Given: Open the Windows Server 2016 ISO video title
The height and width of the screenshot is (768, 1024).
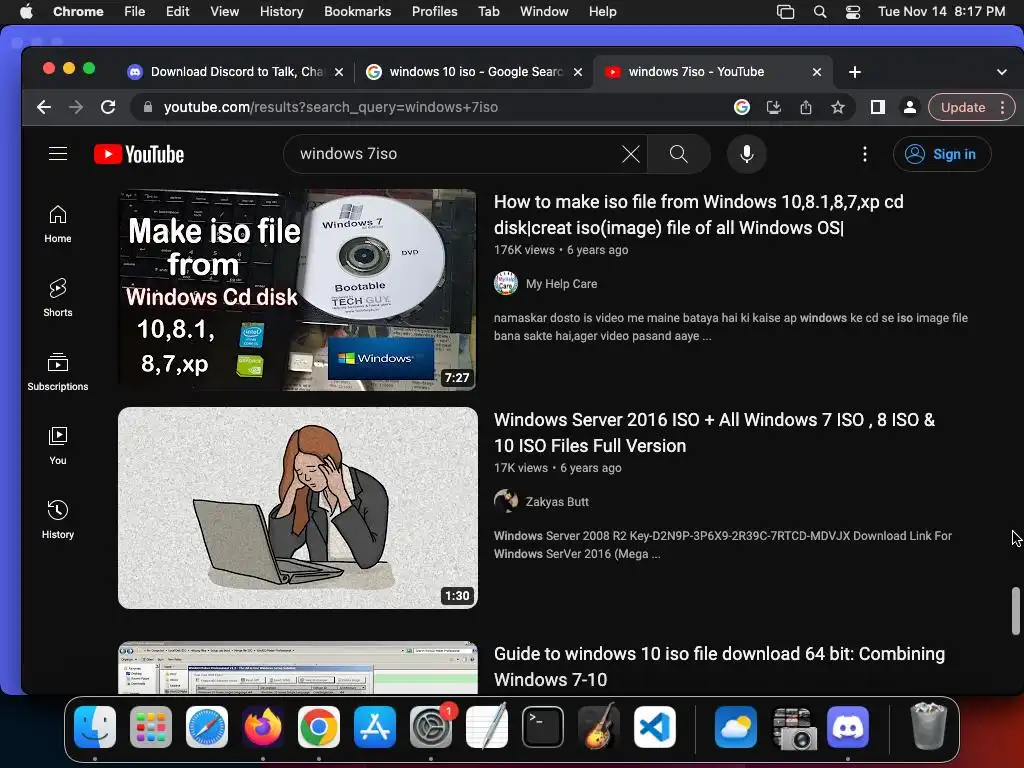Looking at the screenshot, I should [x=714, y=432].
